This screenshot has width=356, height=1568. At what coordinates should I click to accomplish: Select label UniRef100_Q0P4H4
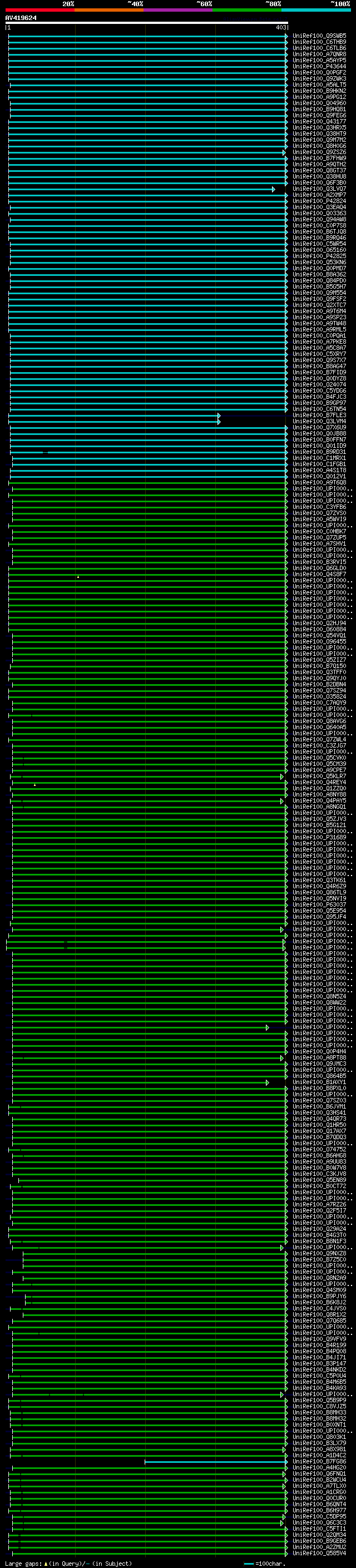click(x=319, y=1052)
